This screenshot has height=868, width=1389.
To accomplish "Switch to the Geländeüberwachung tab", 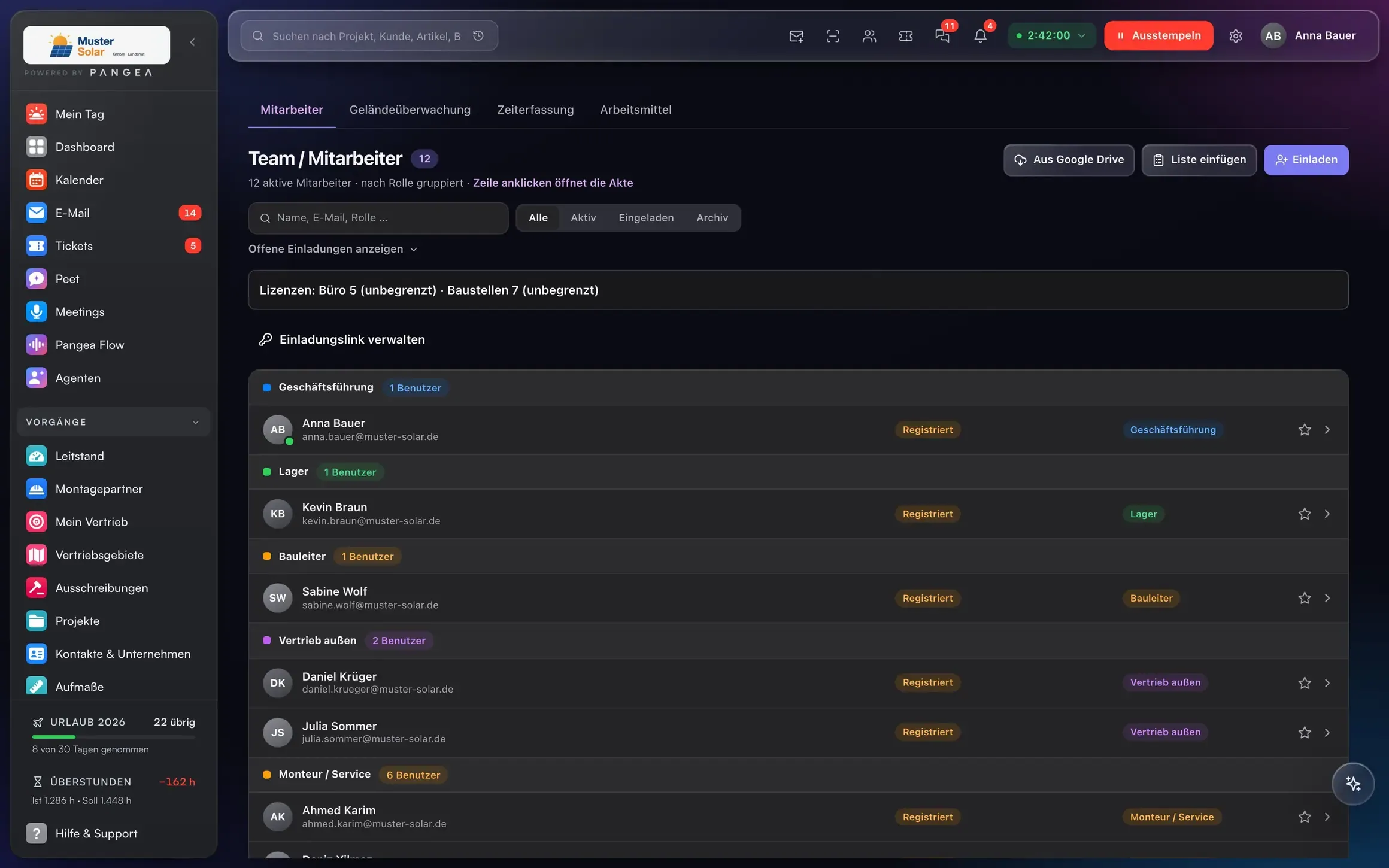I will coord(410,110).
